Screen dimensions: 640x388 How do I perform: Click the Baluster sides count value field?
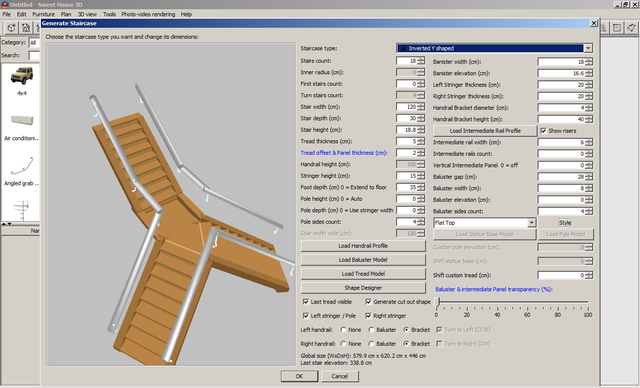click(561, 211)
